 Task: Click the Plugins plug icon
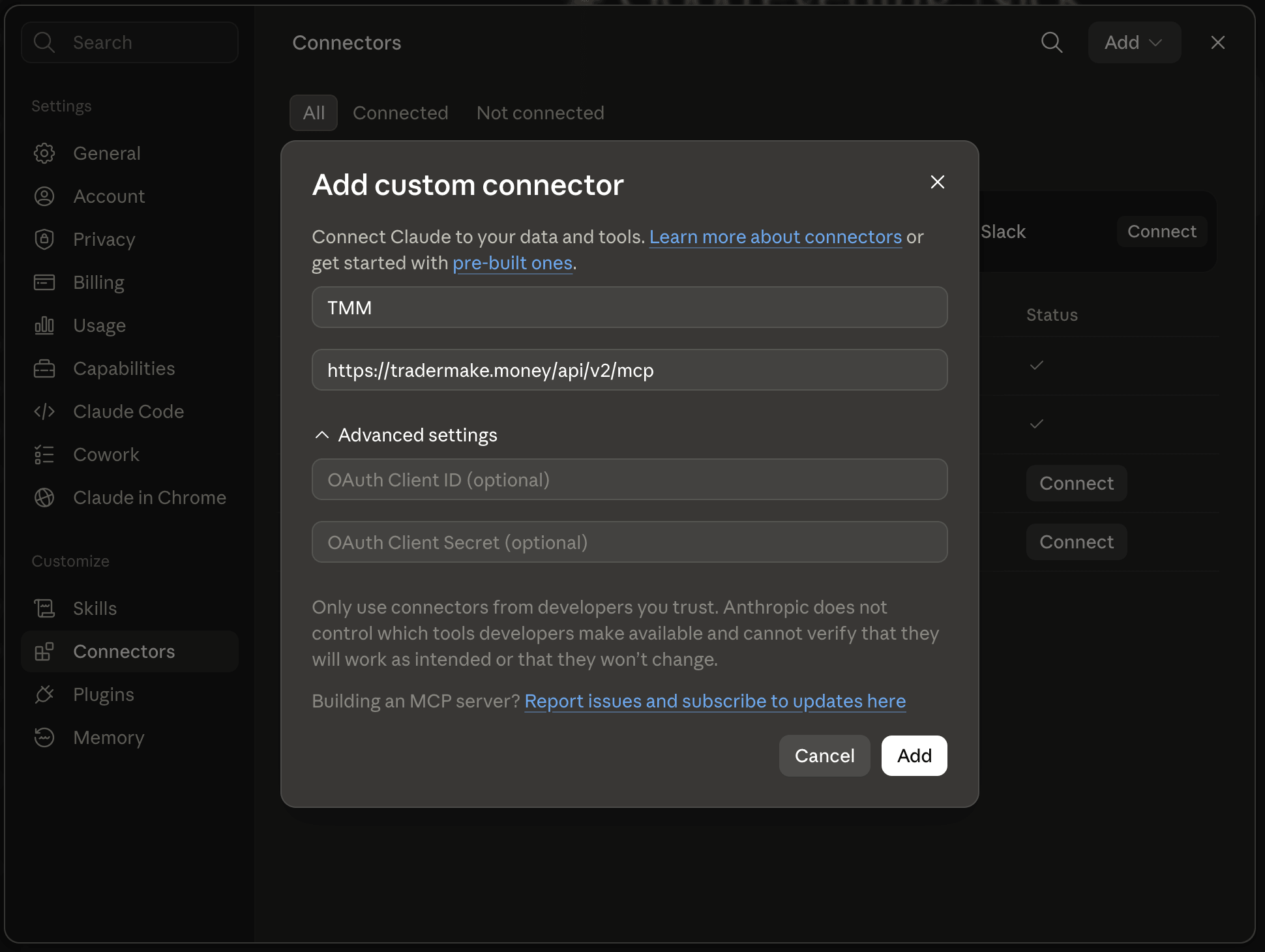[44, 694]
